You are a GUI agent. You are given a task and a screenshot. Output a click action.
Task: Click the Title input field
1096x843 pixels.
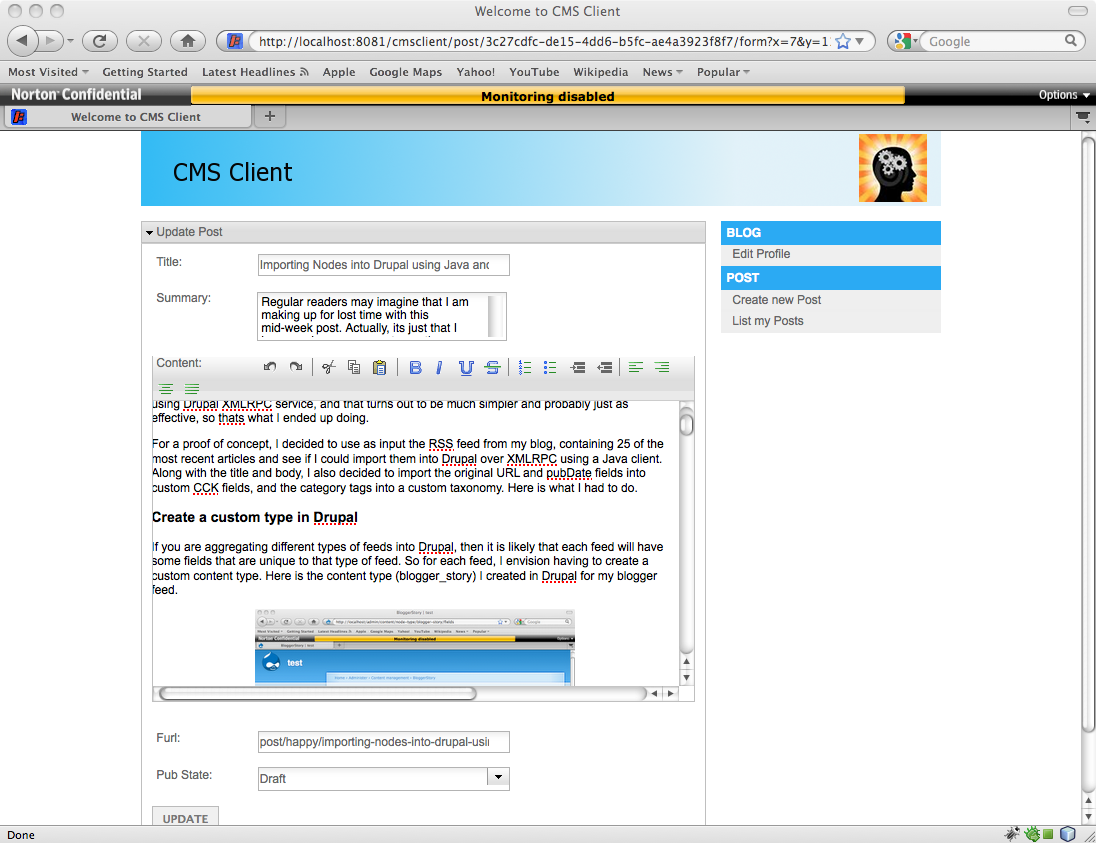(x=383, y=265)
